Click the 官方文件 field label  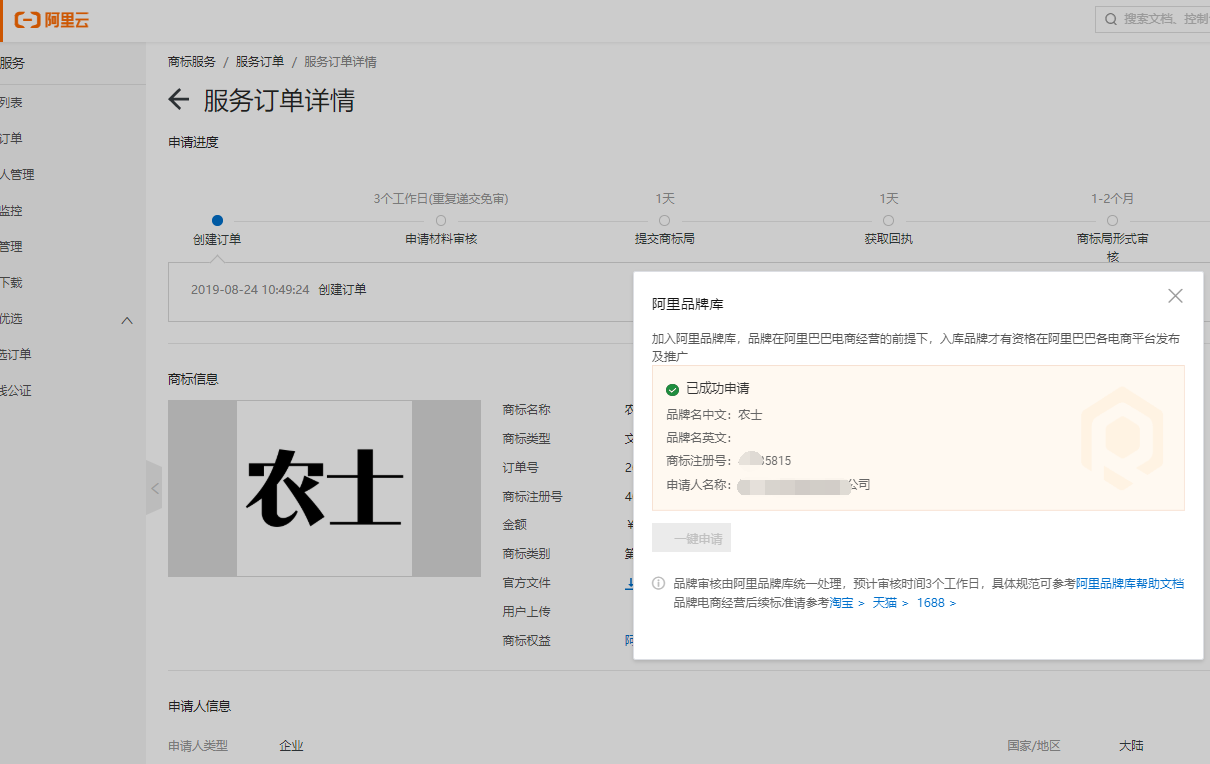pos(526,583)
